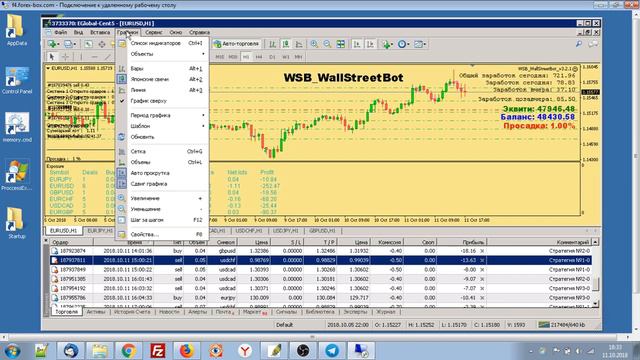Switch to the MN timeframe button
The height and width of the screenshot is (360, 640).
click(x=298, y=57)
